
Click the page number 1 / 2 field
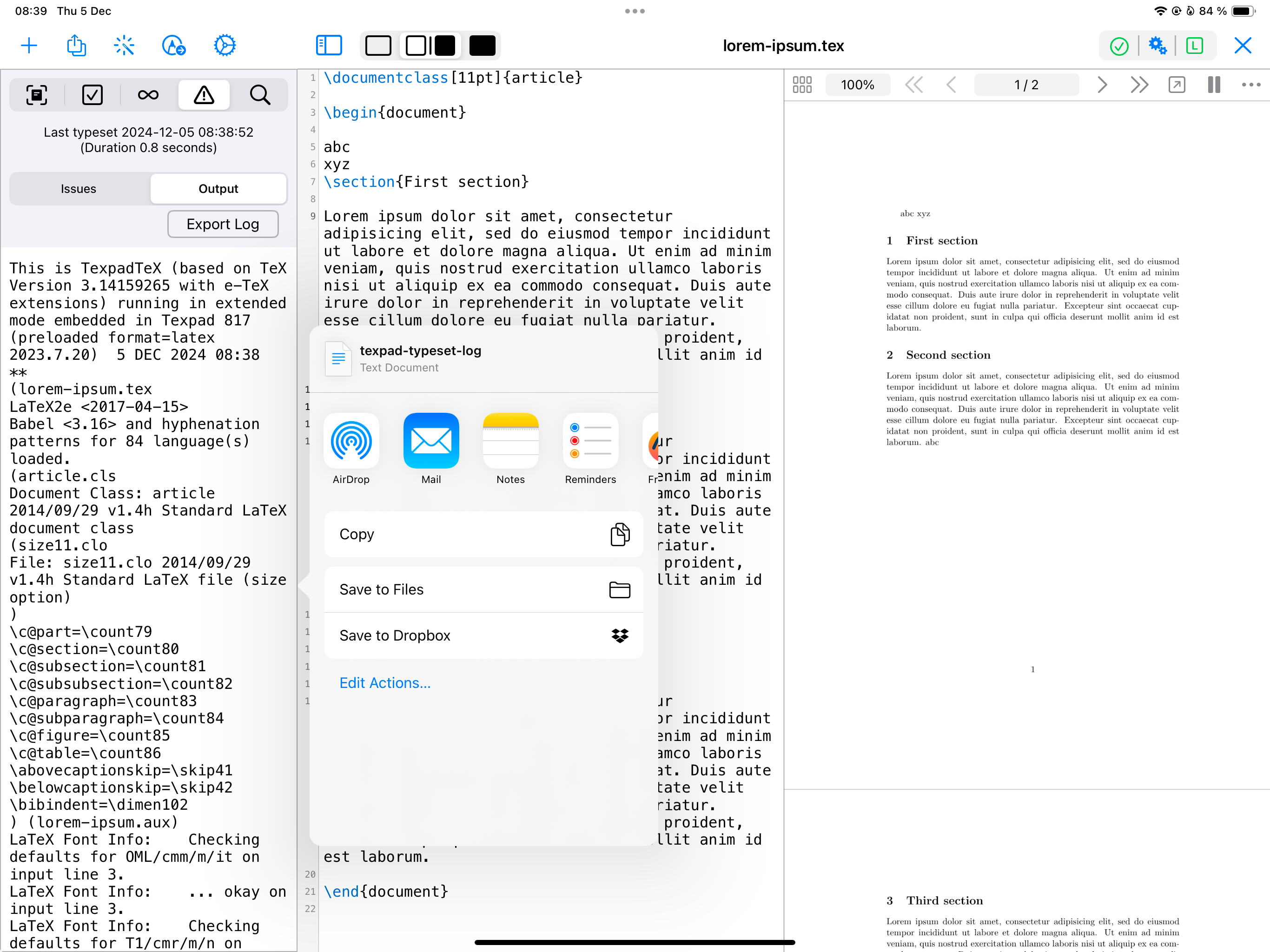pyautogui.click(x=1026, y=85)
